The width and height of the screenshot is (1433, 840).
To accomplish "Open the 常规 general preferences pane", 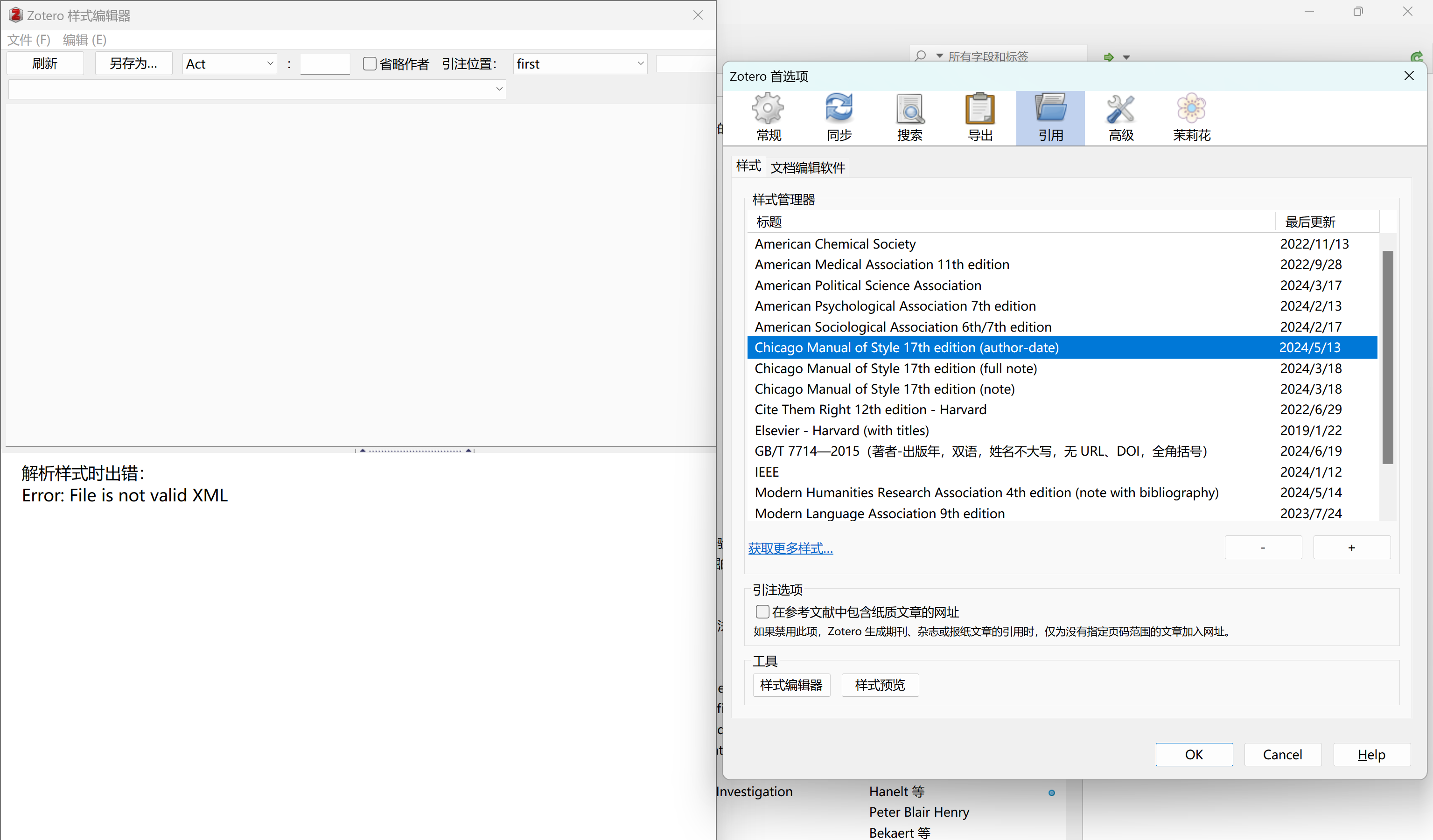I will (768, 117).
